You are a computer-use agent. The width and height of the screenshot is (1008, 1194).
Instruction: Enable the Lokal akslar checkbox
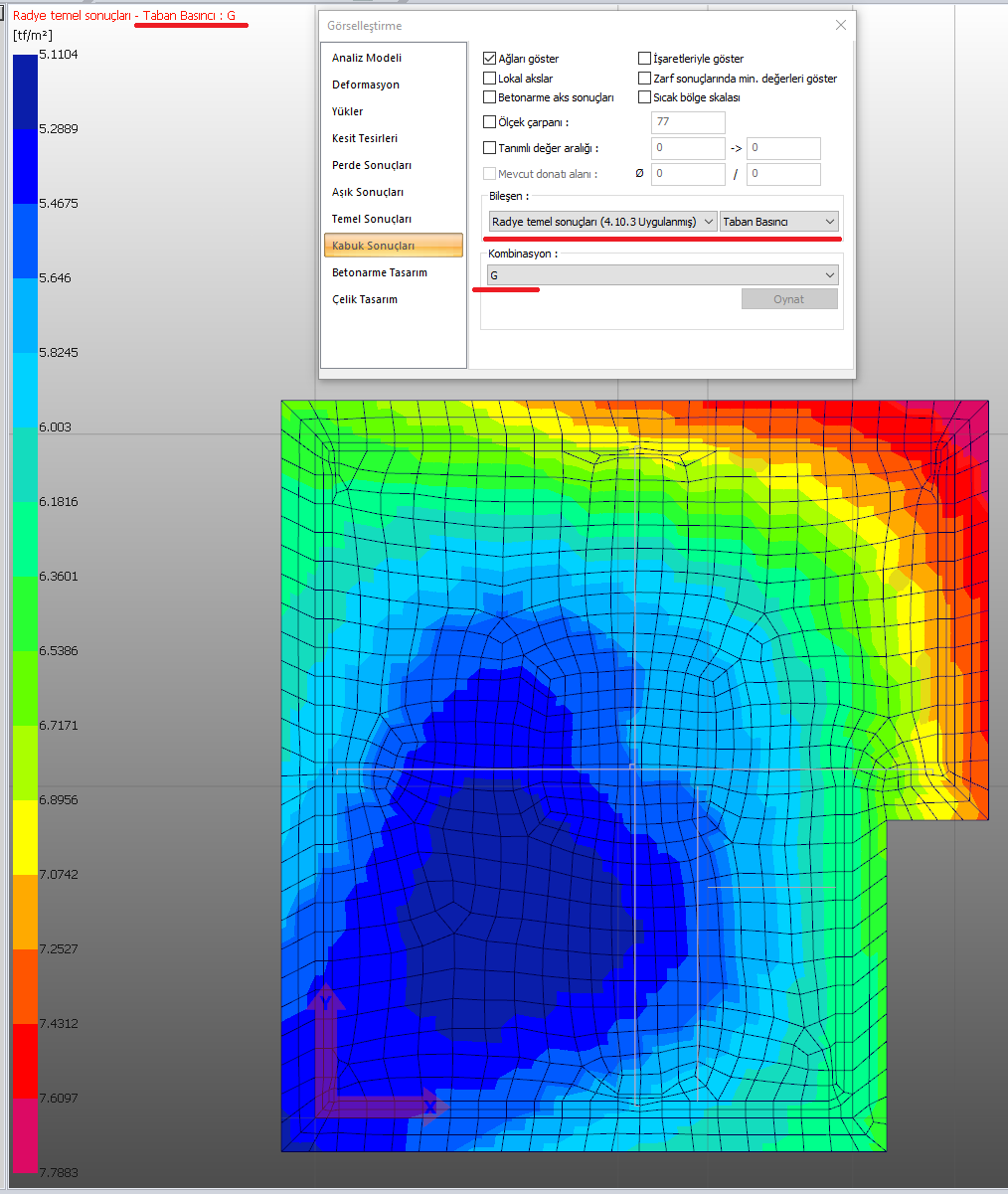coord(489,78)
